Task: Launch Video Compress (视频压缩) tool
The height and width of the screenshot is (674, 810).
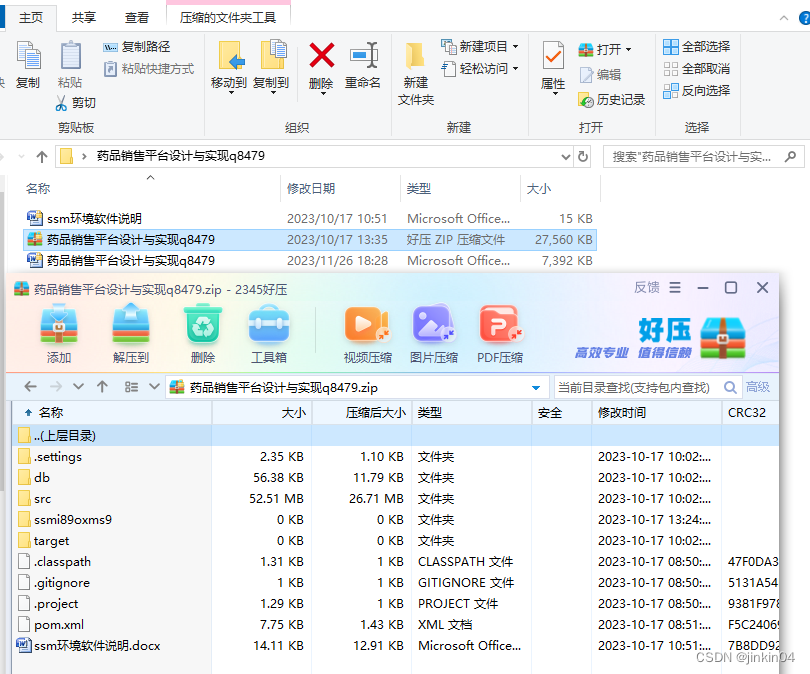Action: coord(367,324)
